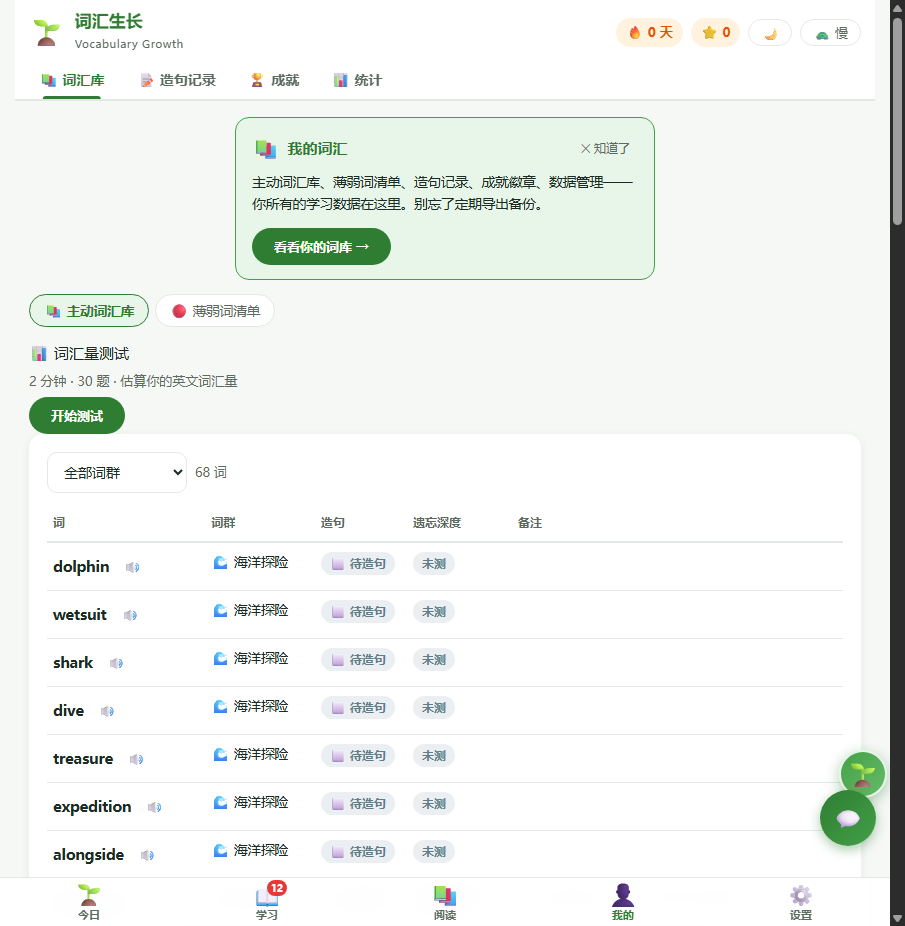Select the 薄弱词清单 filter pill
This screenshot has height=926, width=905.
point(215,311)
